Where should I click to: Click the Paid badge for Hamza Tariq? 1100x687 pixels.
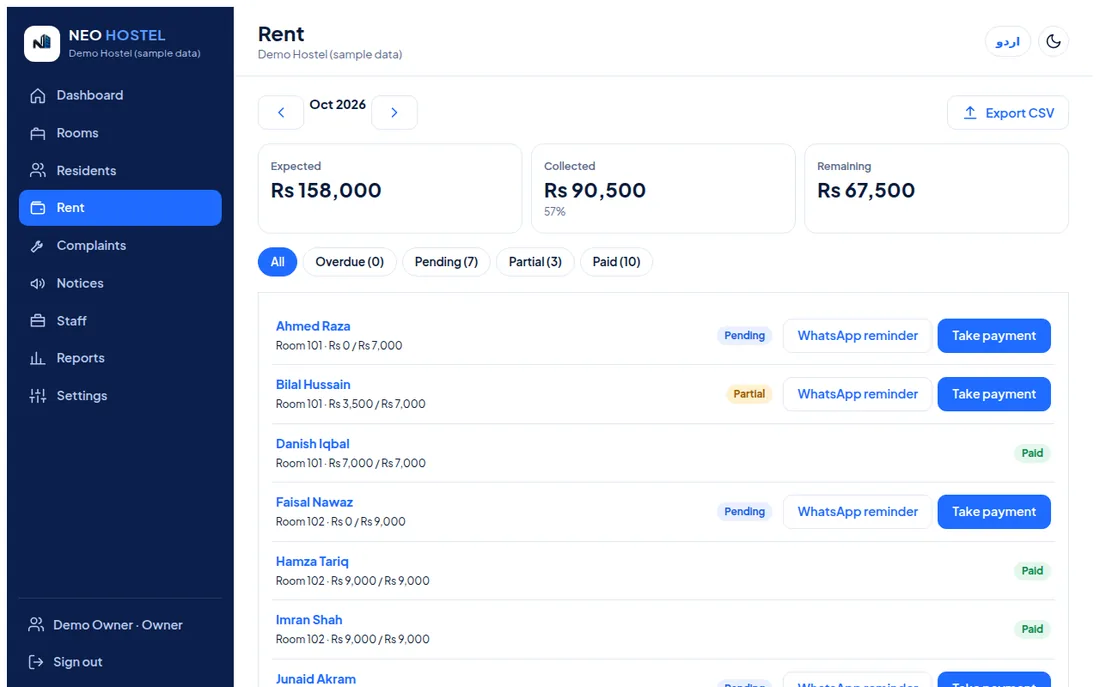[1032, 571]
